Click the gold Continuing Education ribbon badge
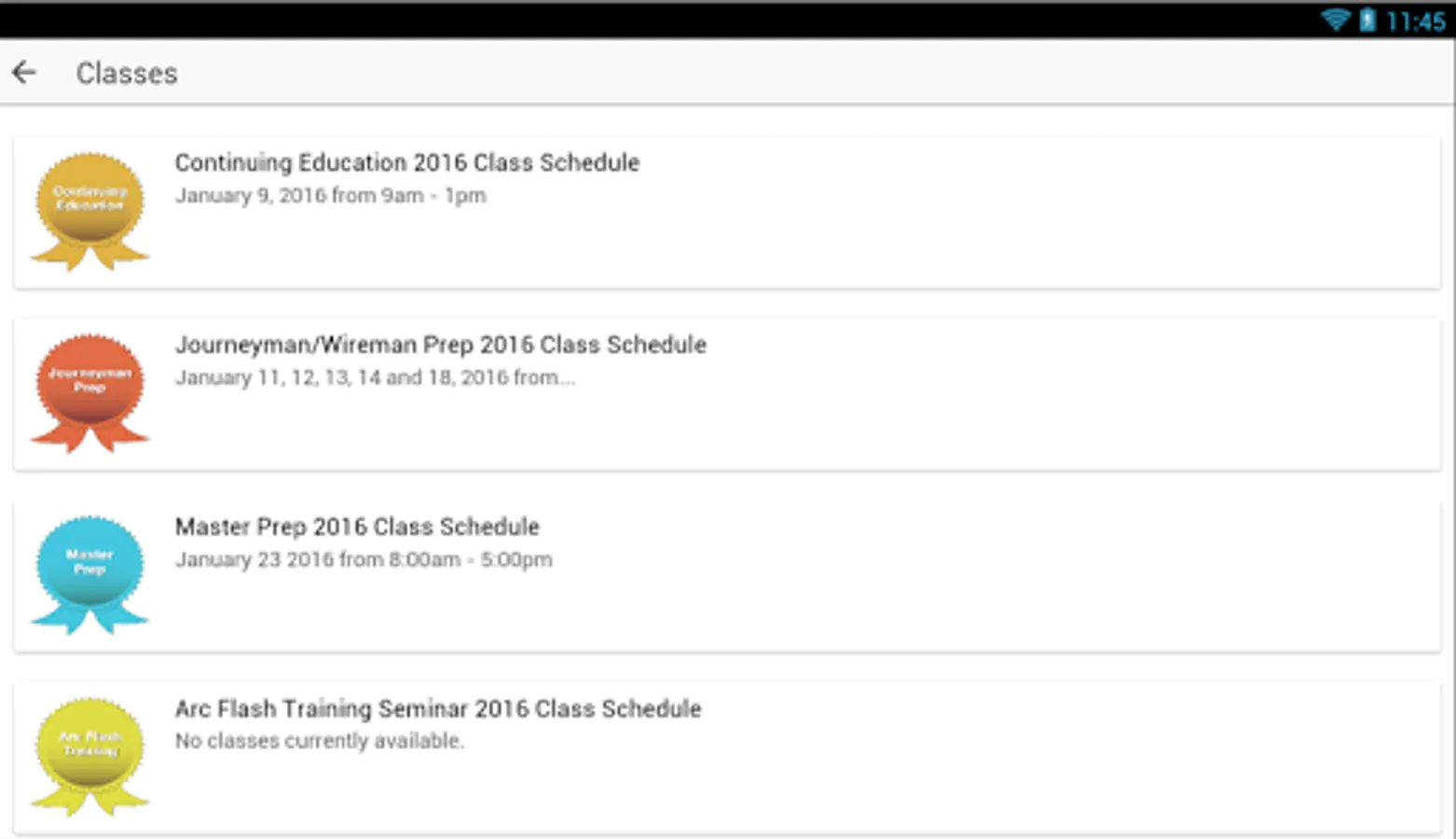1456x839 pixels. point(89,212)
